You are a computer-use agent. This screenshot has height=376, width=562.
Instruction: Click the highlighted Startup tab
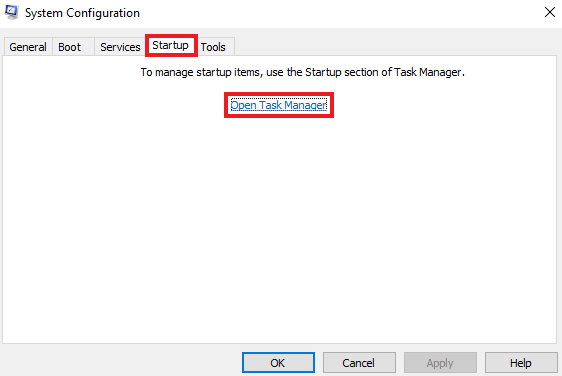point(171,46)
